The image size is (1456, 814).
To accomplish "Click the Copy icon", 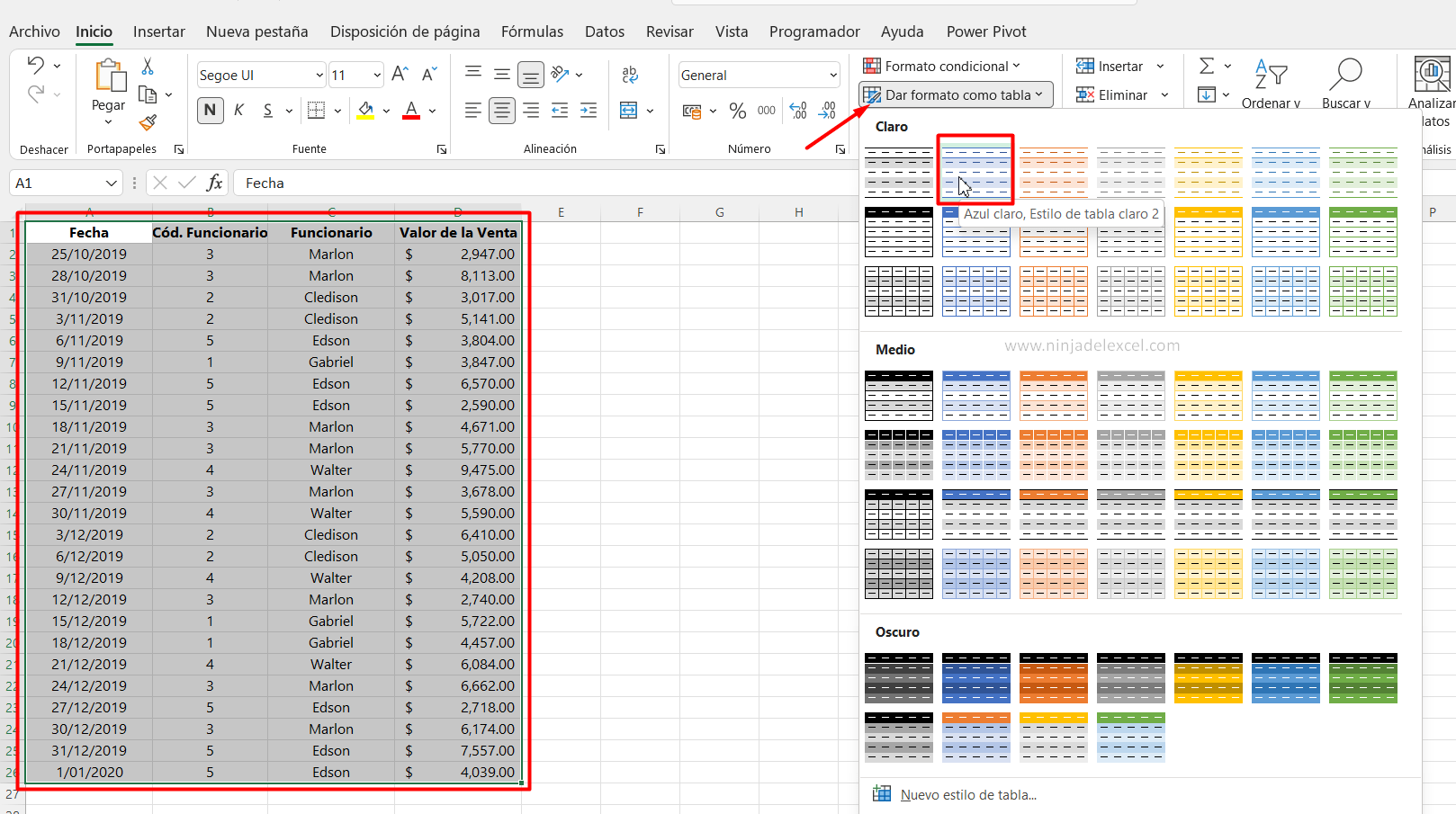I will (x=148, y=94).
